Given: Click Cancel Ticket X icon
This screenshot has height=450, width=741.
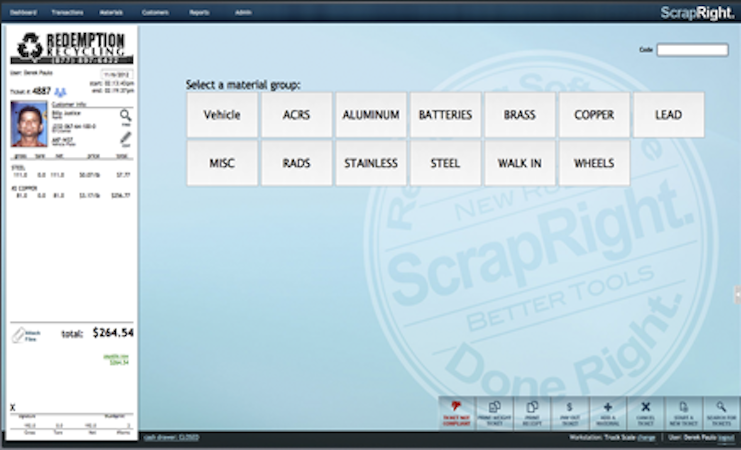Looking at the screenshot, I should tap(646, 407).
